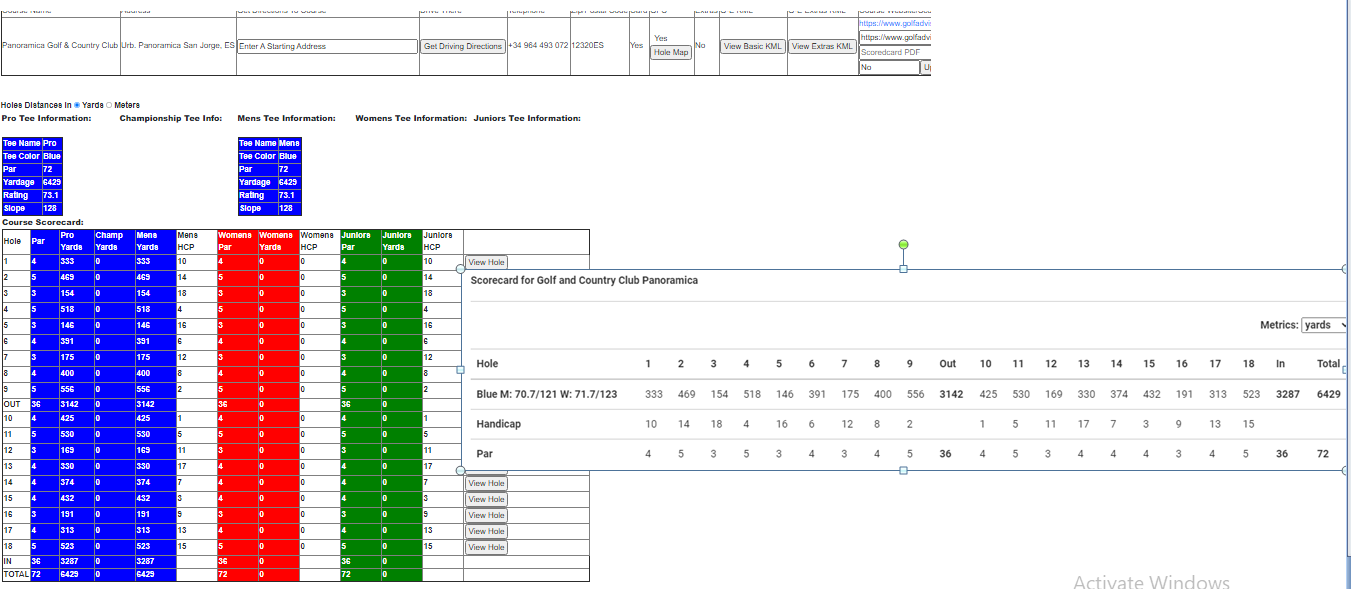Click the 'Holes Distances In' label
The image size is (1351, 589).
coord(36,105)
